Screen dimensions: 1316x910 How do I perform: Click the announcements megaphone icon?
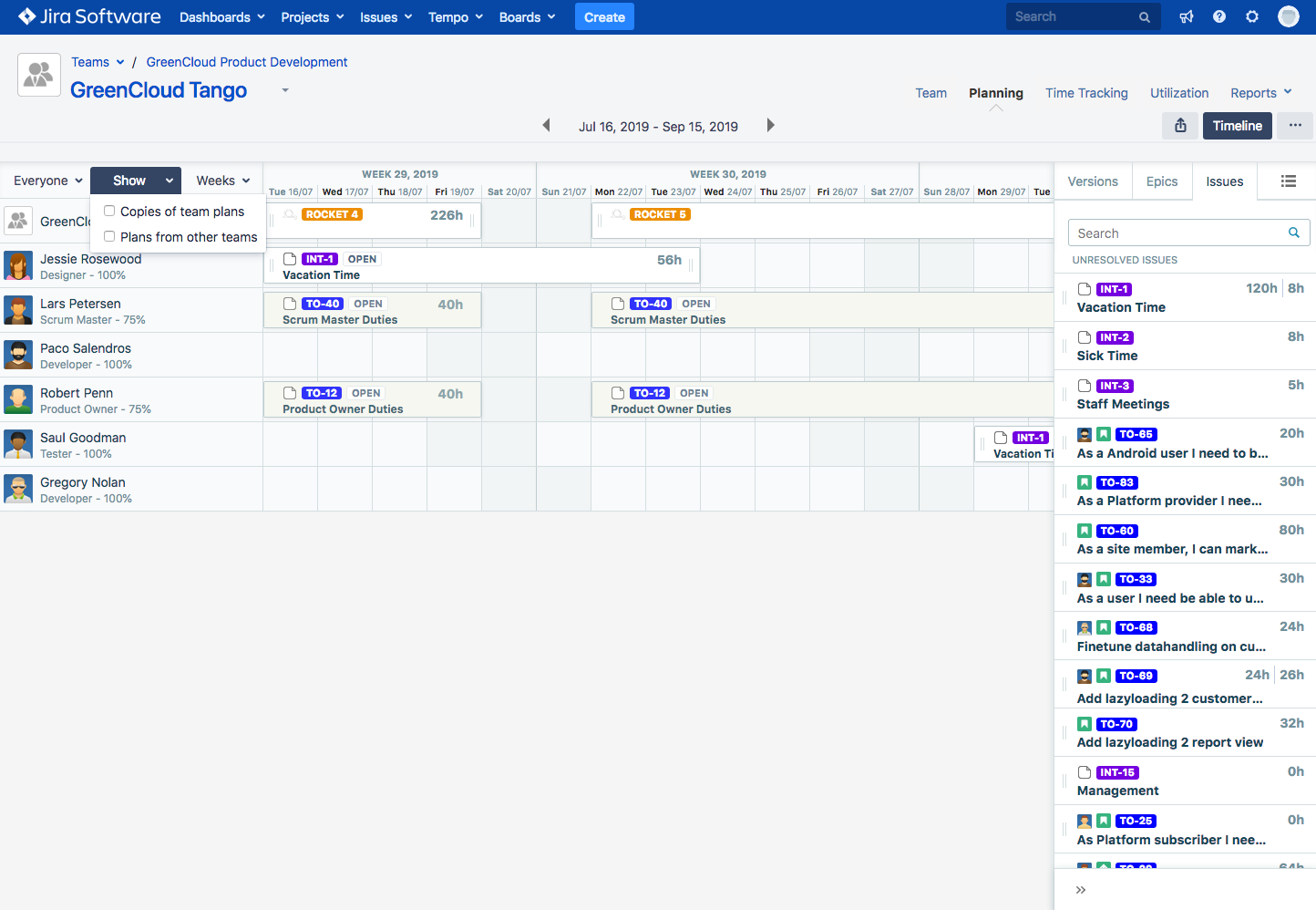(1186, 16)
